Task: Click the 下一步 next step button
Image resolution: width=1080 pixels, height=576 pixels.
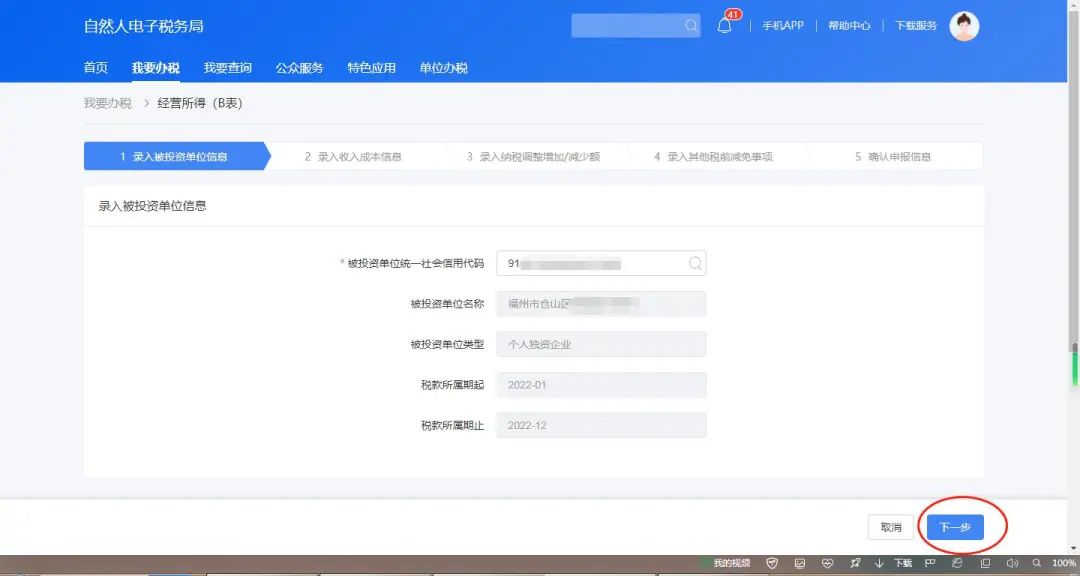Action: 955,527
